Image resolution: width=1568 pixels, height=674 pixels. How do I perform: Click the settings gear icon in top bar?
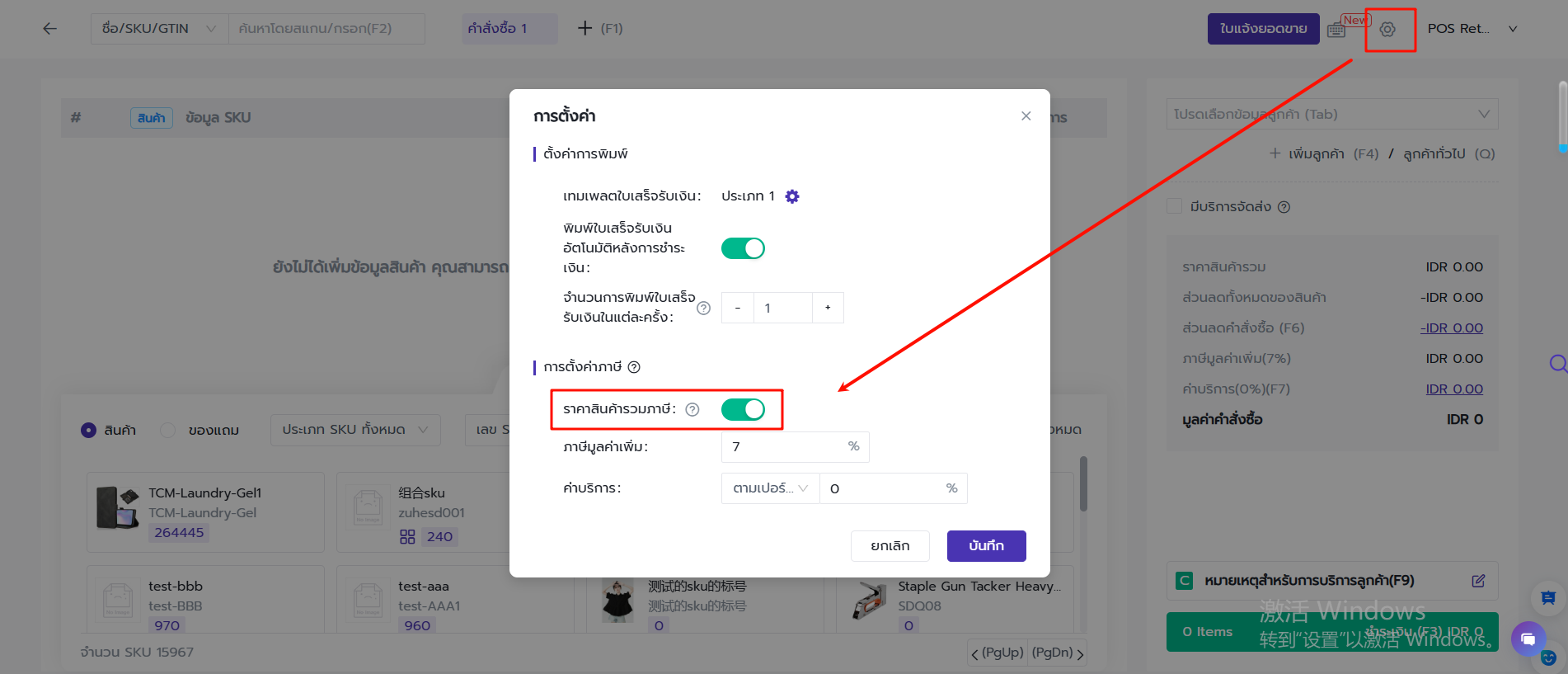pyautogui.click(x=1387, y=30)
